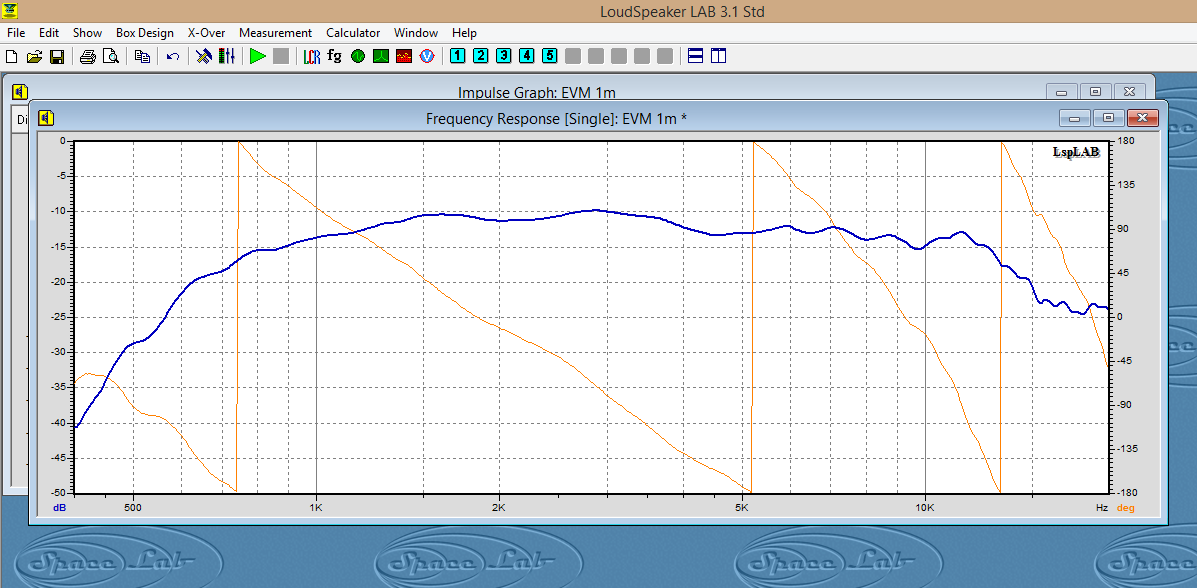Open the fg function generator icon

coord(334,56)
